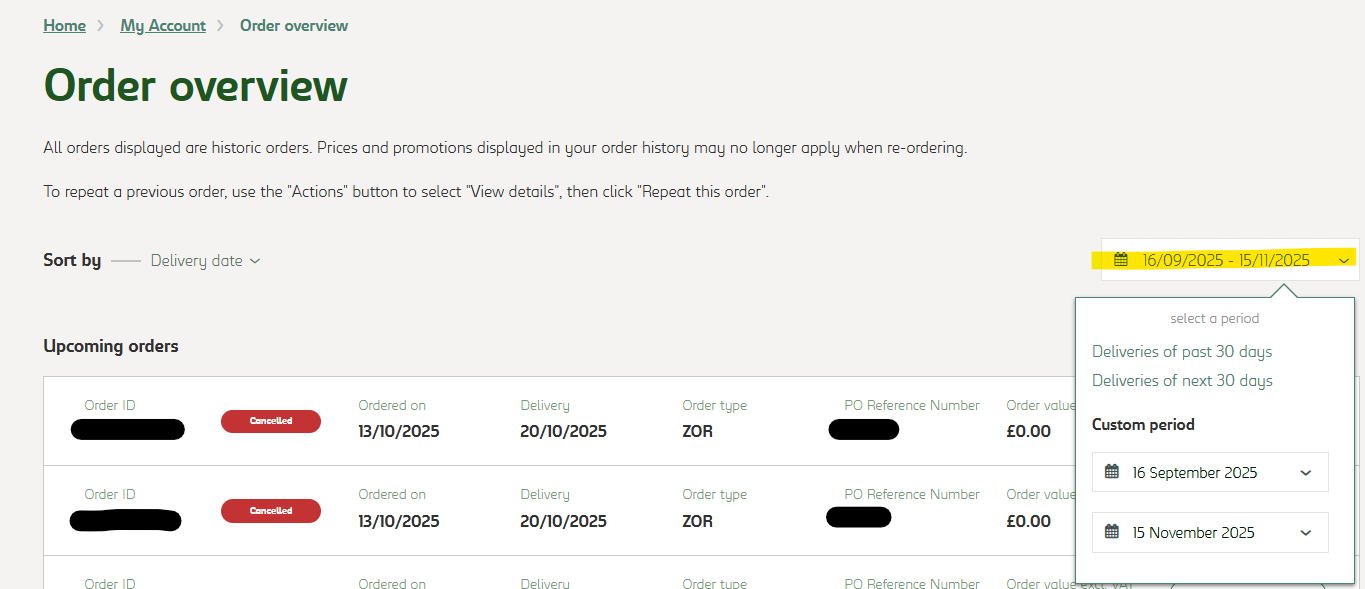Click the 15 November 2025 date field
This screenshot has height=589, width=1365.
(x=1193, y=532)
